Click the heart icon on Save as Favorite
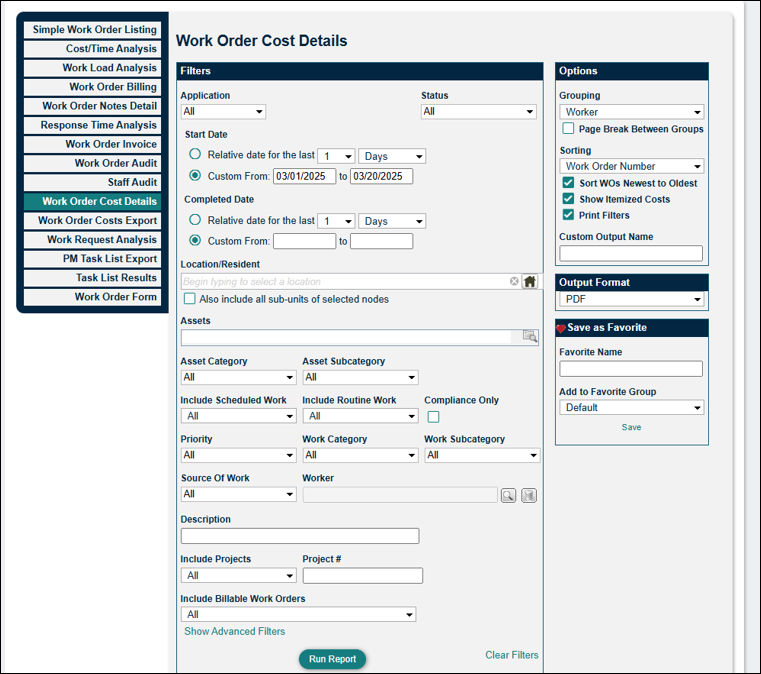The width and height of the screenshot is (761, 674). tap(561, 329)
